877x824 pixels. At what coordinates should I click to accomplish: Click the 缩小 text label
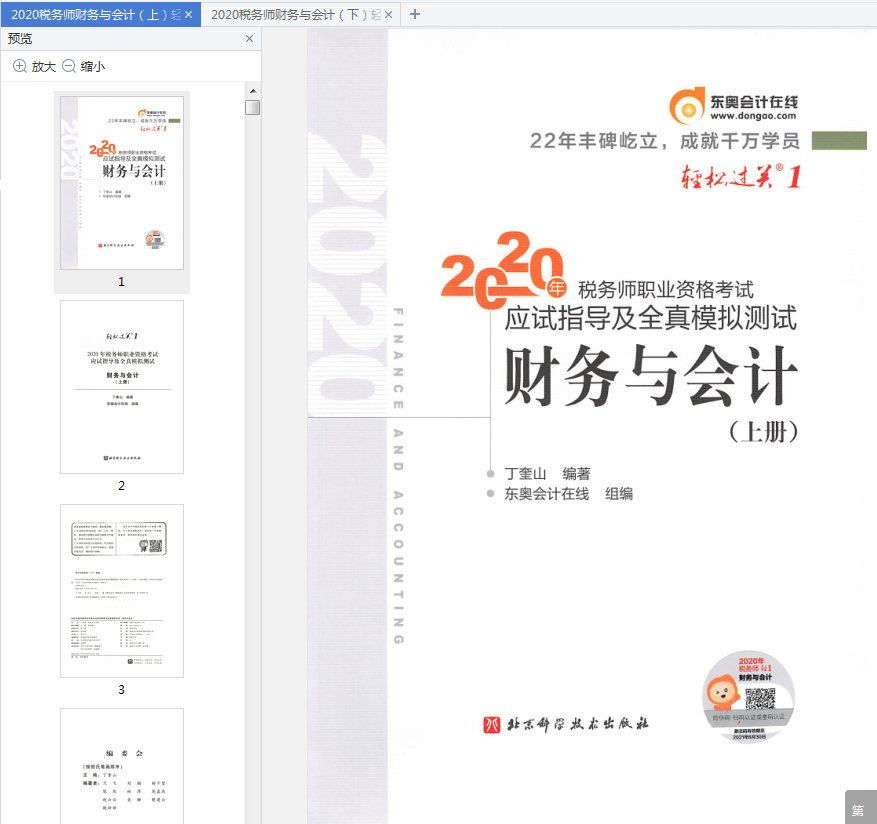(x=93, y=67)
